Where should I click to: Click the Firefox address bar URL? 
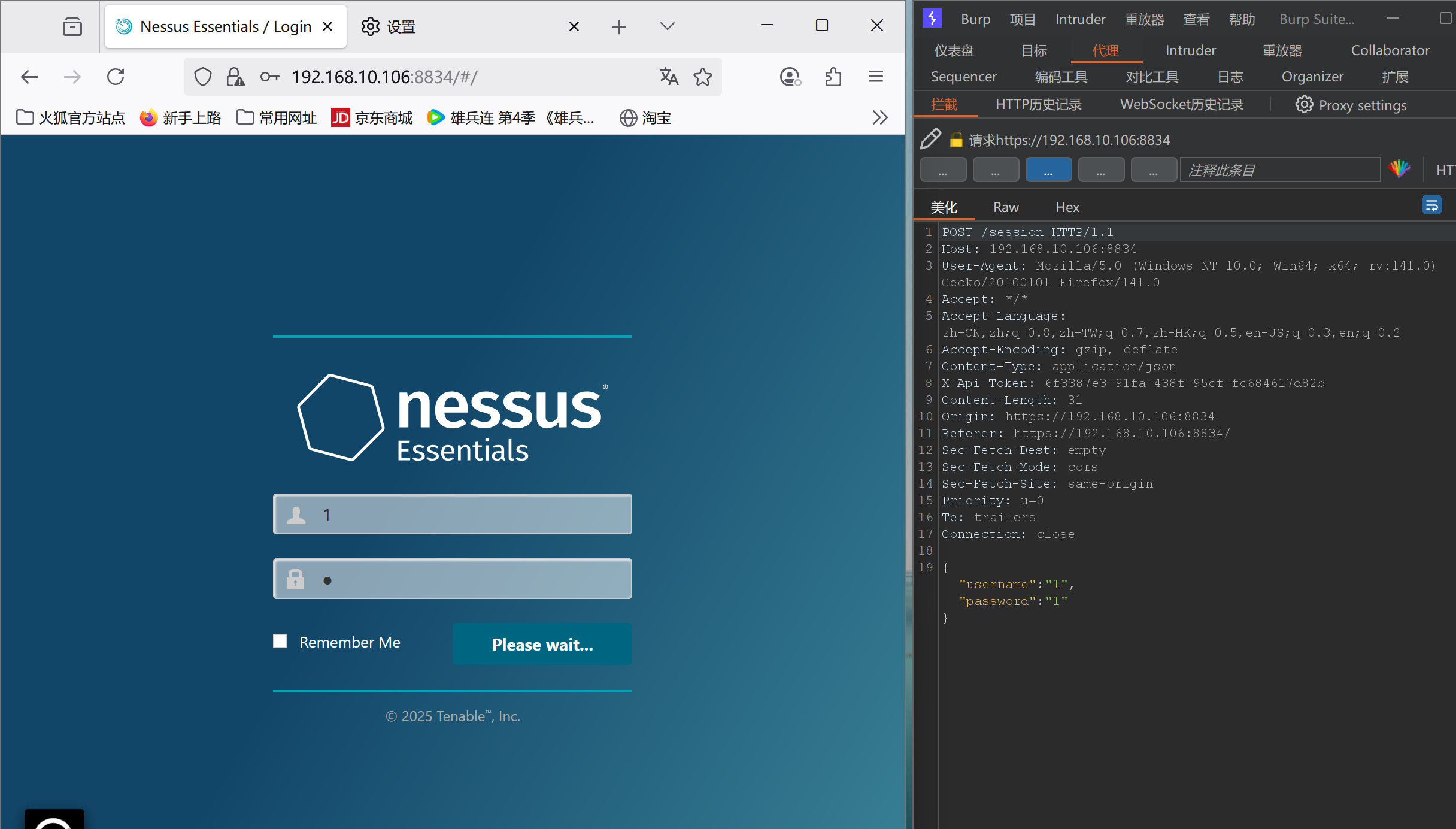pyautogui.click(x=384, y=77)
